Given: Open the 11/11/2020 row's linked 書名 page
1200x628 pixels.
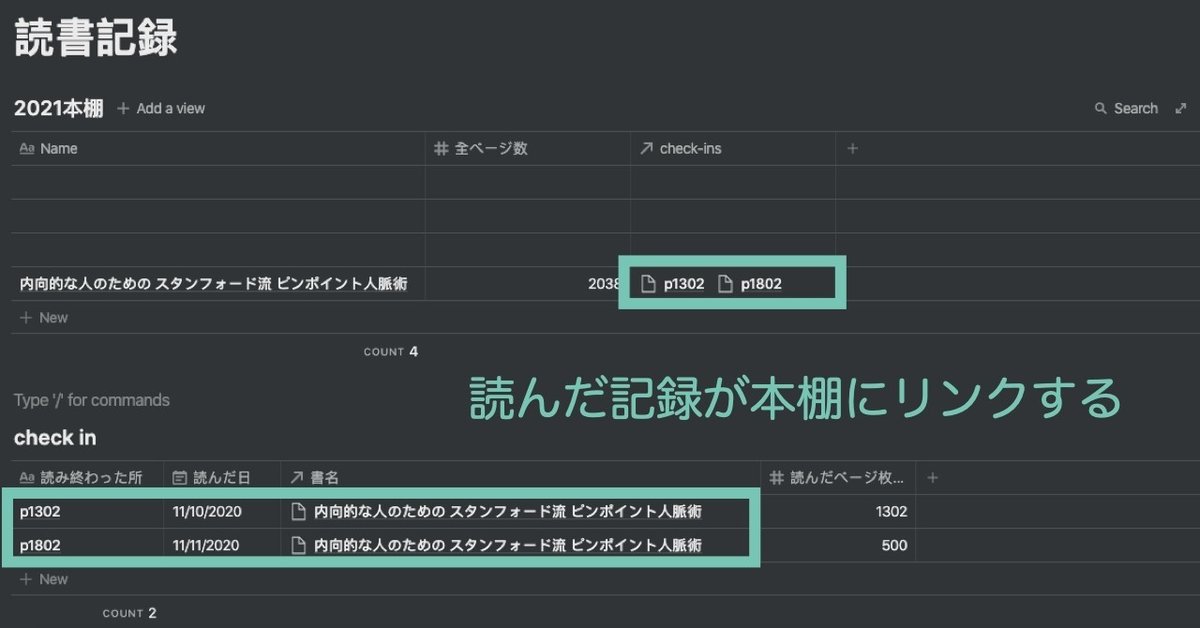Looking at the screenshot, I should [497, 545].
